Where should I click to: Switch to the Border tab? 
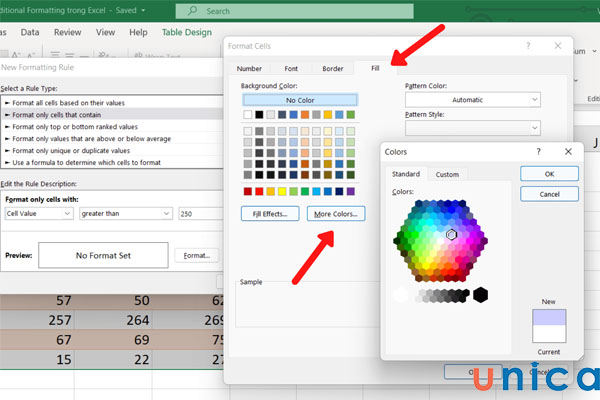click(x=332, y=68)
